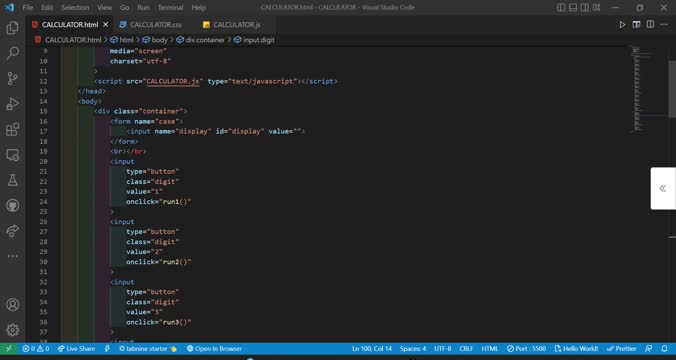The height and width of the screenshot is (360, 676).
Task: Open the Testing flask icon
Action: (x=13, y=180)
